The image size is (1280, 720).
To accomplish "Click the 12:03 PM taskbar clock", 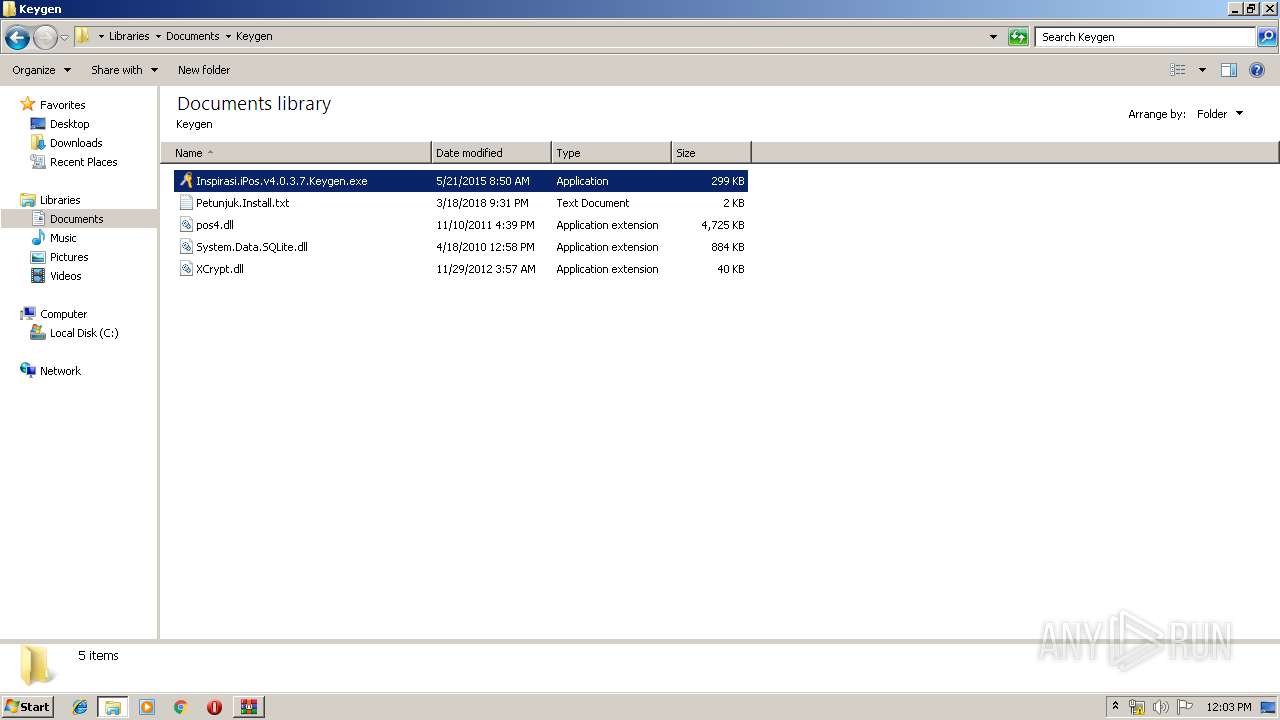I will 1229,707.
